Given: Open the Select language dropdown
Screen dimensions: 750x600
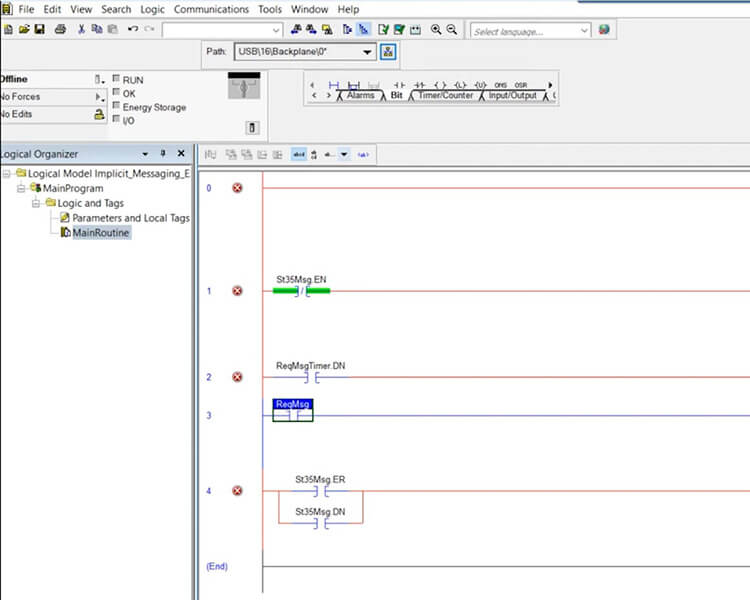Looking at the screenshot, I should tap(584, 31).
